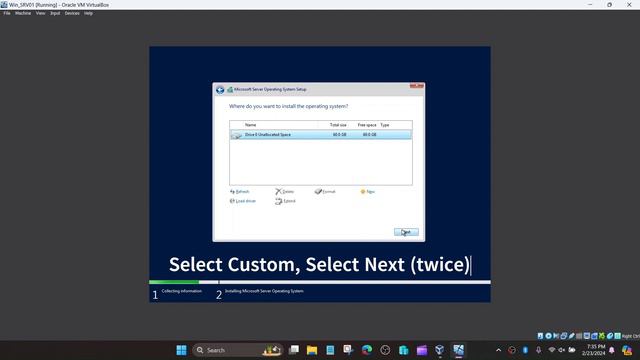Click the taskbar Search box
640x360 pixels.
pyautogui.click(x=237, y=350)
